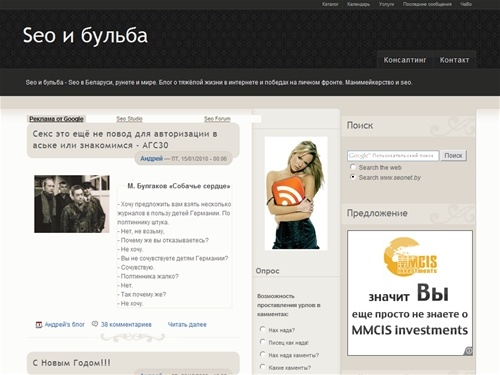
Task: Click the Предложение sidebar heading
Action: (x=377, y=213)
